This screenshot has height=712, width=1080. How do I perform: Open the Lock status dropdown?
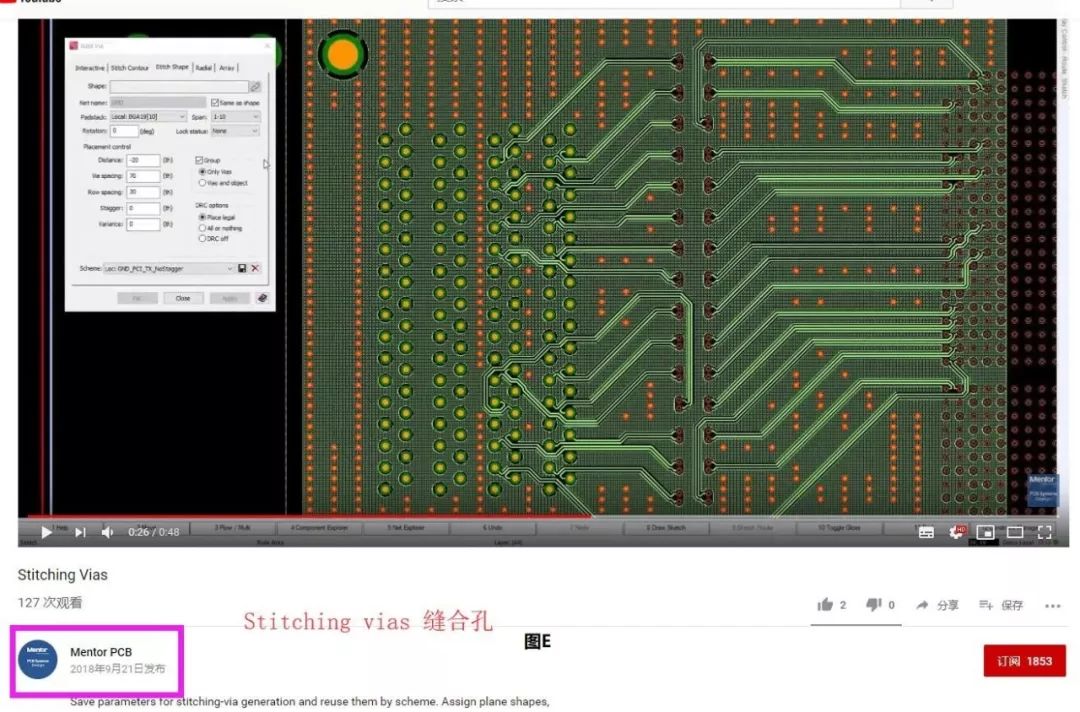(x=236, y=131)
